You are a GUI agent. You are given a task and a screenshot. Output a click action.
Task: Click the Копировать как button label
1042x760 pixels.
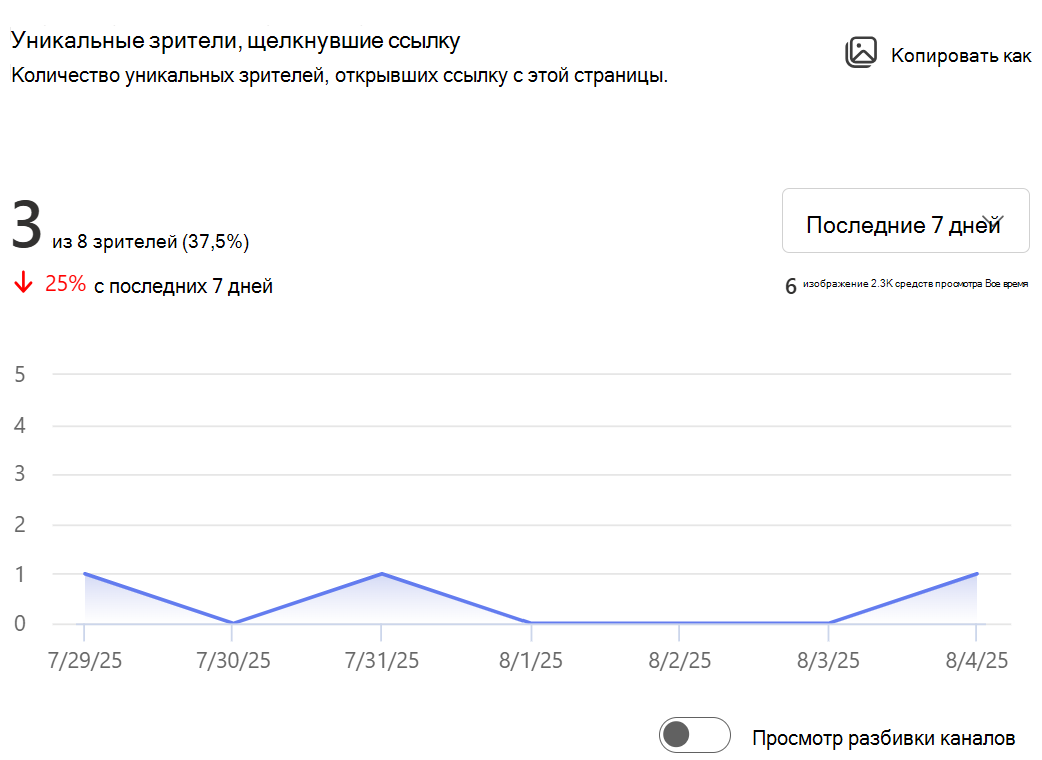click(x=961, y=55)
